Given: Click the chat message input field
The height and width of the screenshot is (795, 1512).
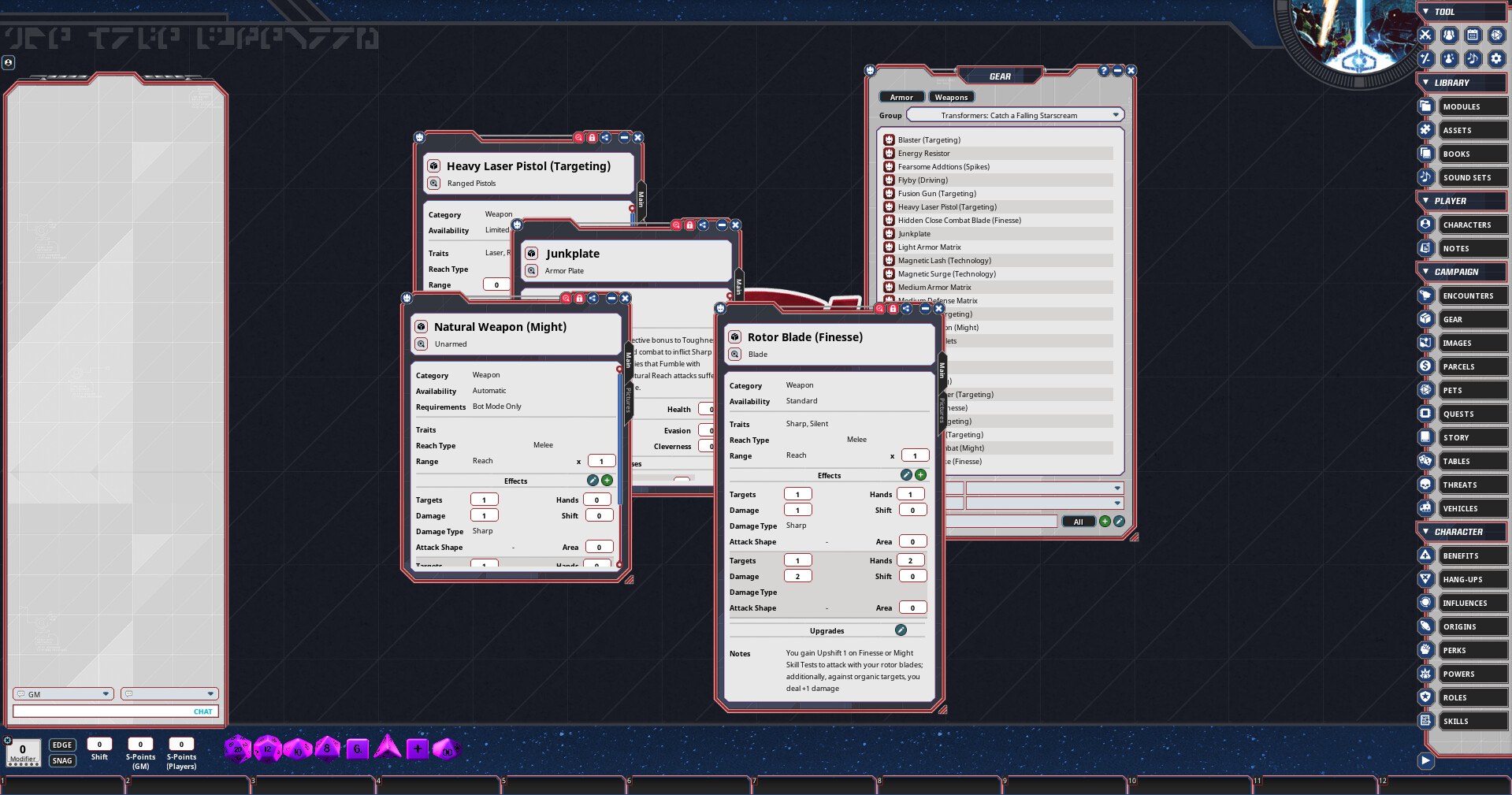Looking at the screenshot, I should tap(102, 711).
